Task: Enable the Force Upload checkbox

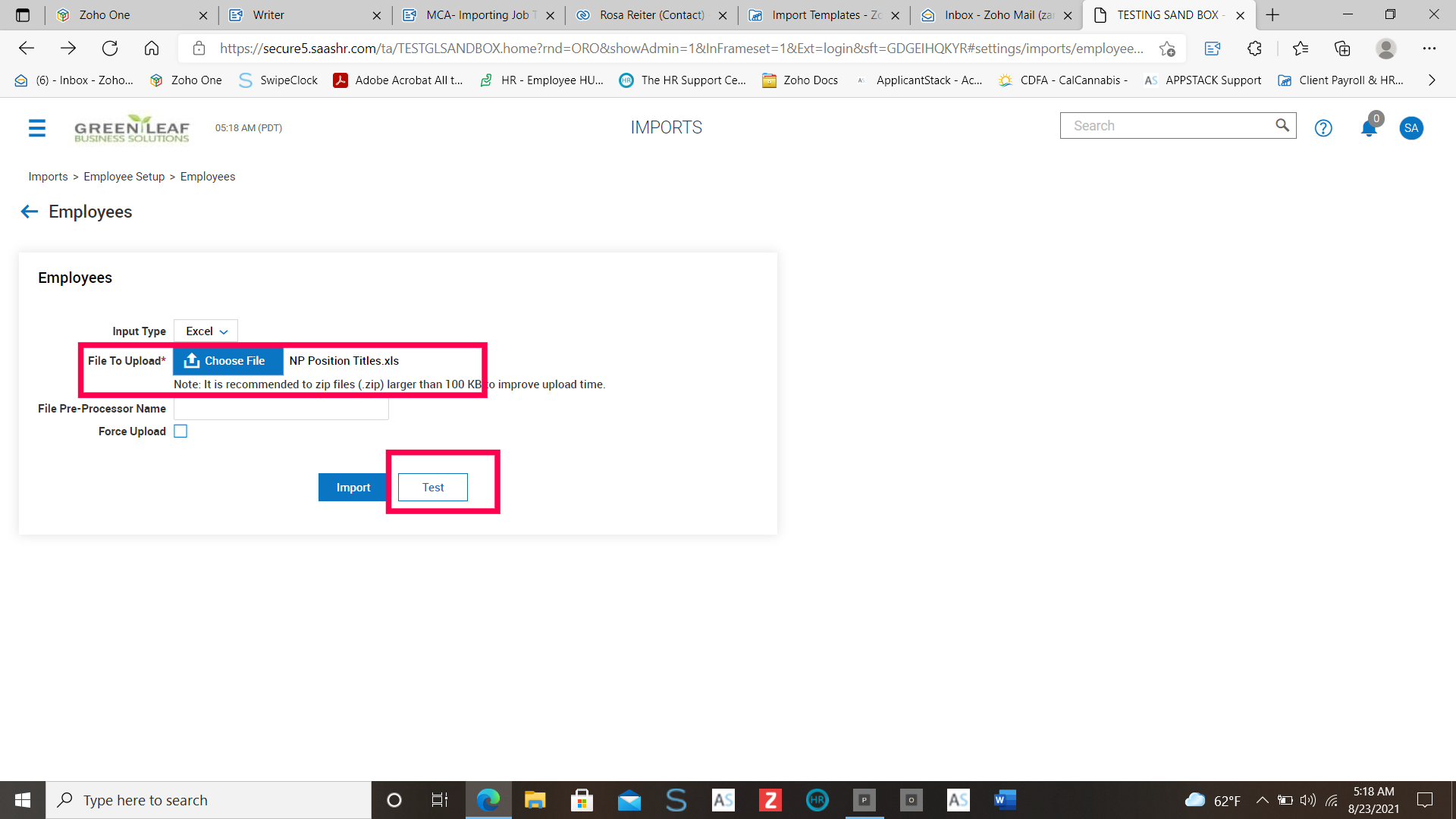Action: point(180,431)
